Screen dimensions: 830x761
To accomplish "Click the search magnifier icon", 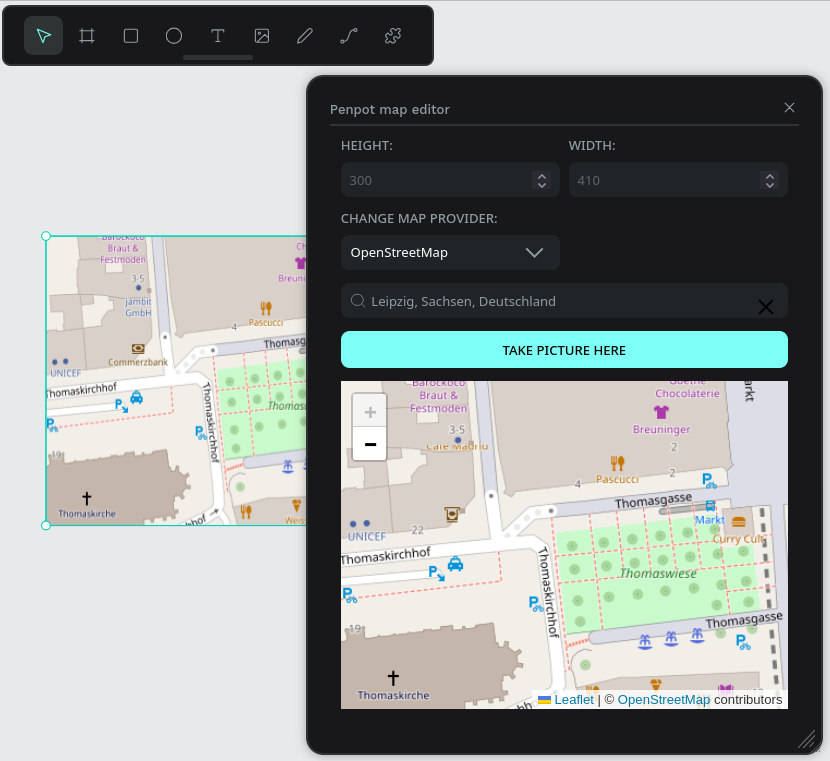I will click(358, 301).
